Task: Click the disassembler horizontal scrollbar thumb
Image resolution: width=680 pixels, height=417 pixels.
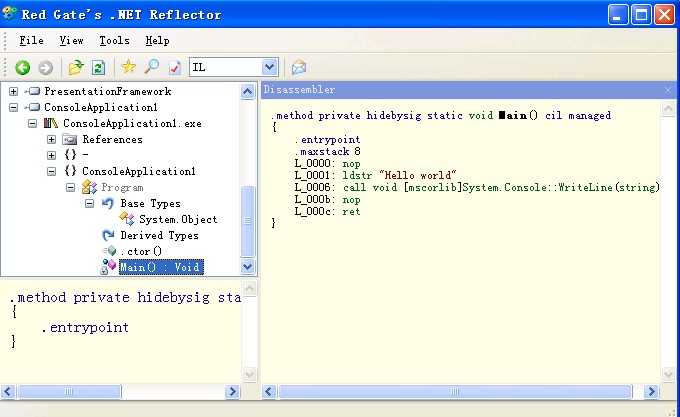Action: pos(454,392)
